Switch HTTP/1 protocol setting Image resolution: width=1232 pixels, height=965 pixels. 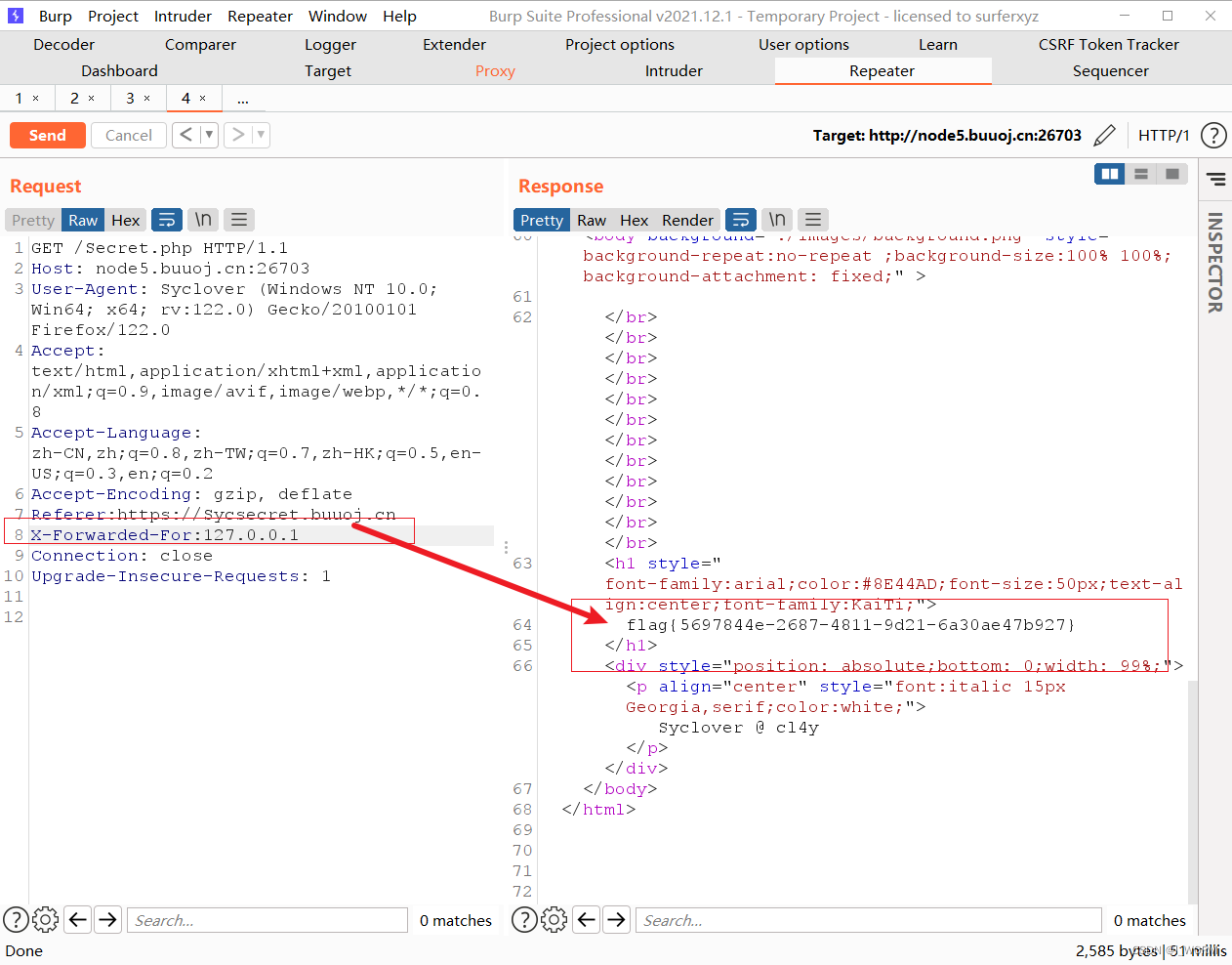click(1164, 135)
